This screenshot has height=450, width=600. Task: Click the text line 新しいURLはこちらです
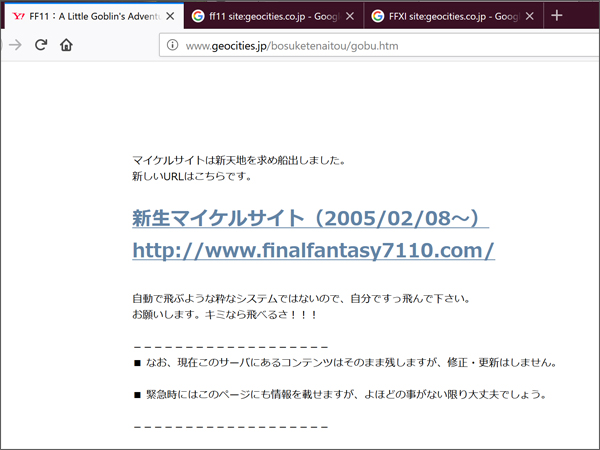pyautogui.click(x=191, y=177)
